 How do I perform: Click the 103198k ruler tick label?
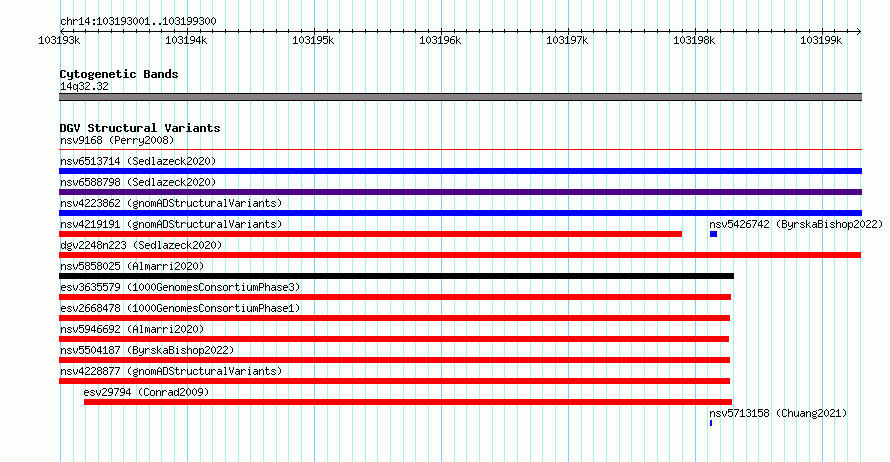[694, 40]
